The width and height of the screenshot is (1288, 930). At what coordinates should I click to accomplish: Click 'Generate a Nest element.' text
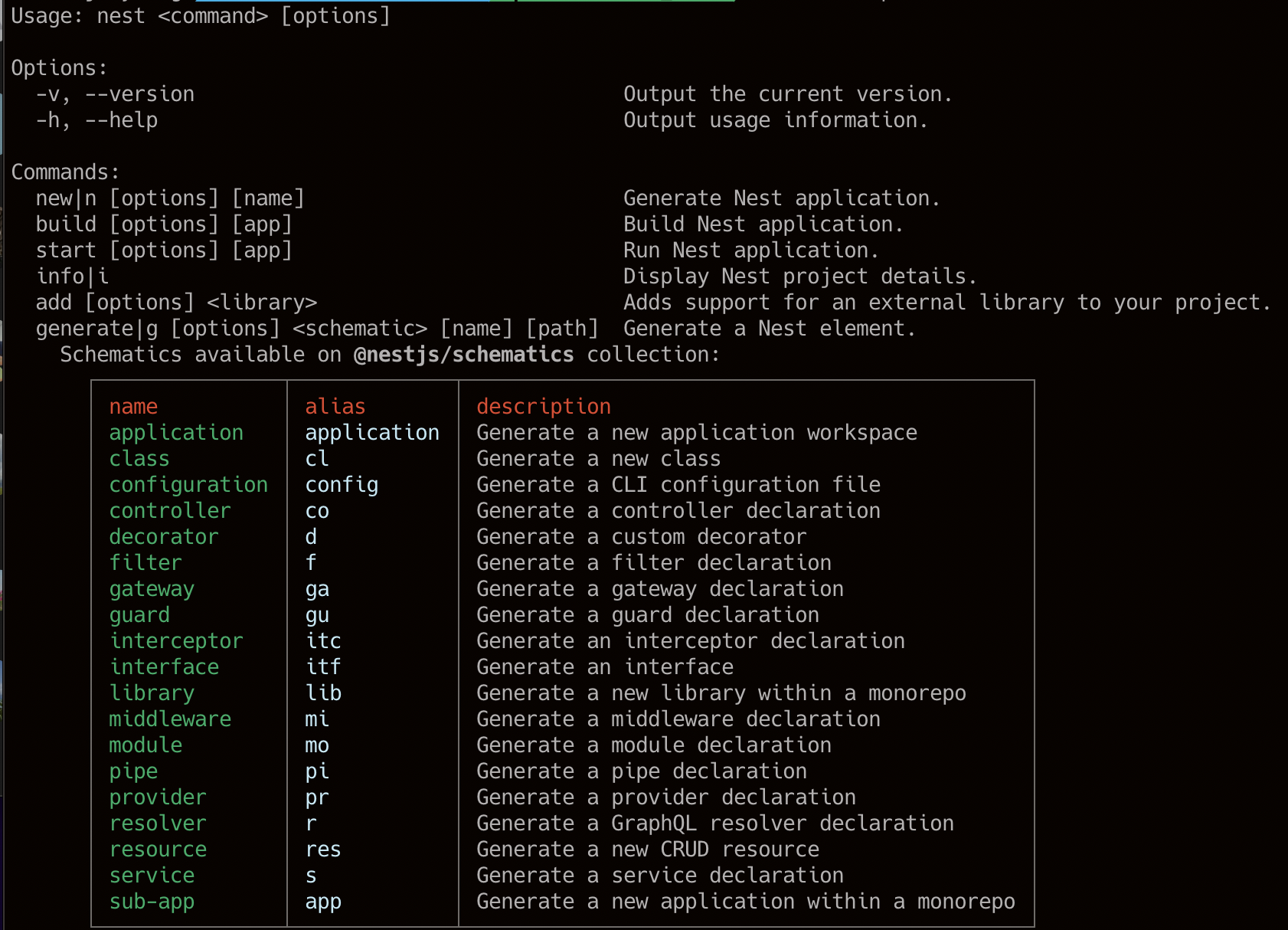(x=770, y=329)
